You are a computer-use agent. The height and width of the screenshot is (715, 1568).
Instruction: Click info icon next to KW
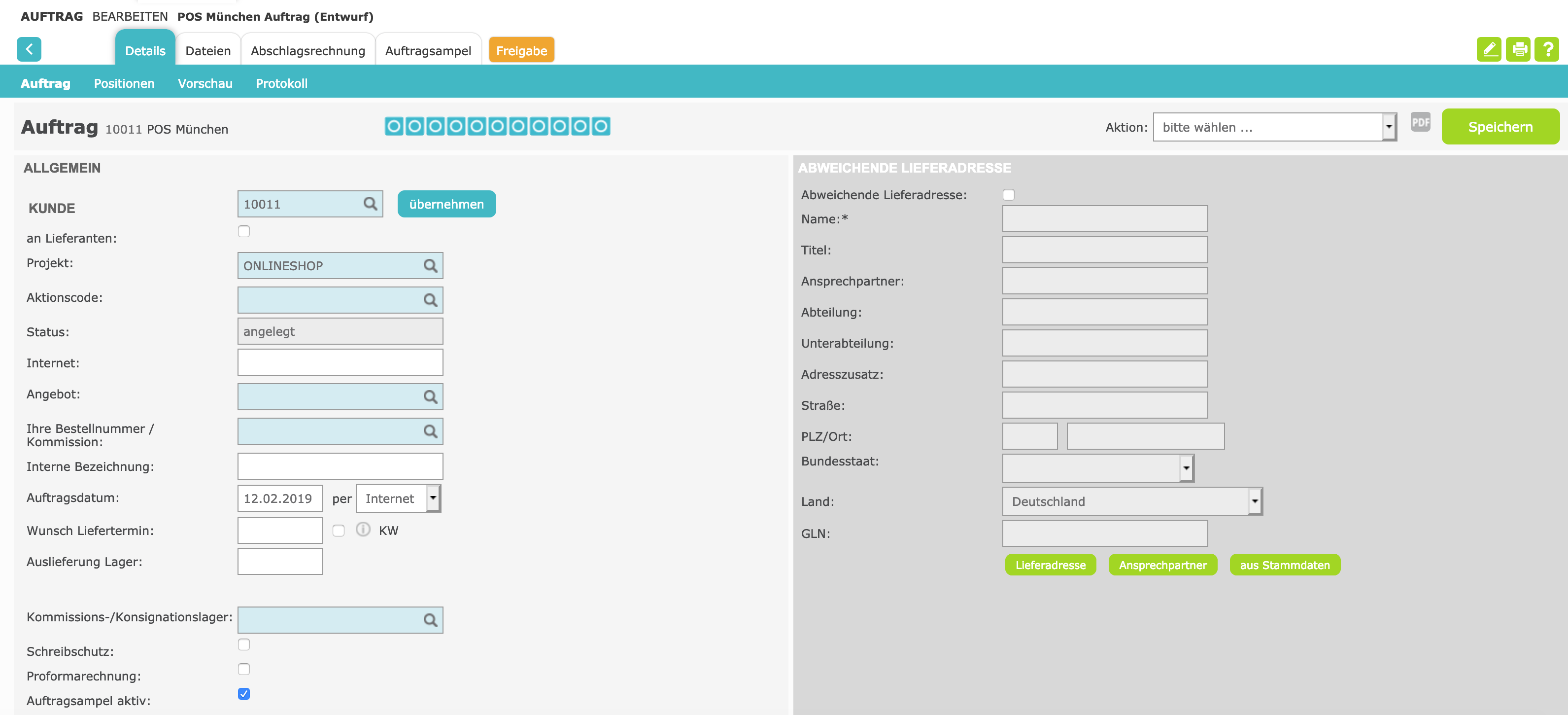[x=363, y=530]
